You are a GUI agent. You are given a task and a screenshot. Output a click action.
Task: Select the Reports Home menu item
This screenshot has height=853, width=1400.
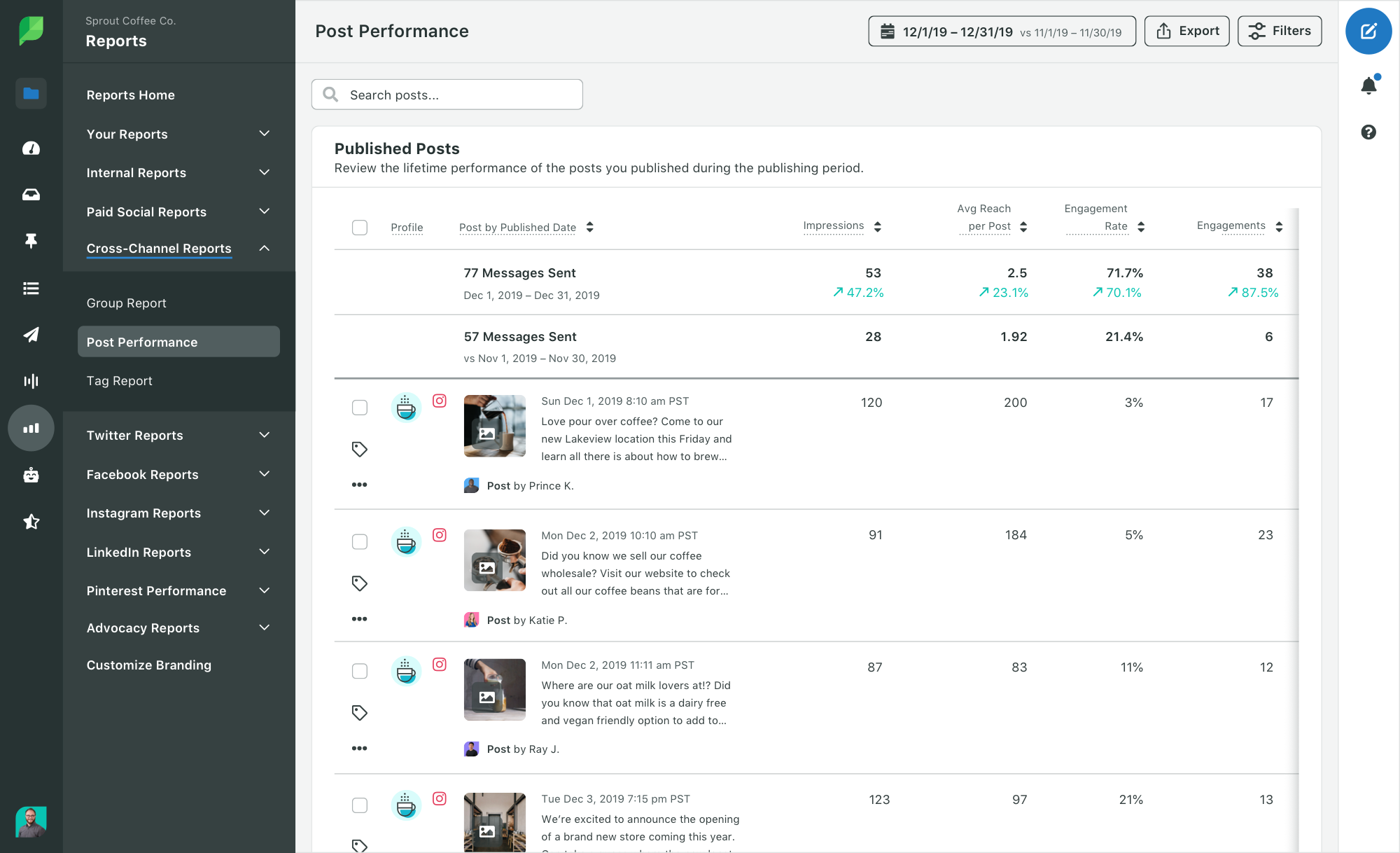(131, 95)
